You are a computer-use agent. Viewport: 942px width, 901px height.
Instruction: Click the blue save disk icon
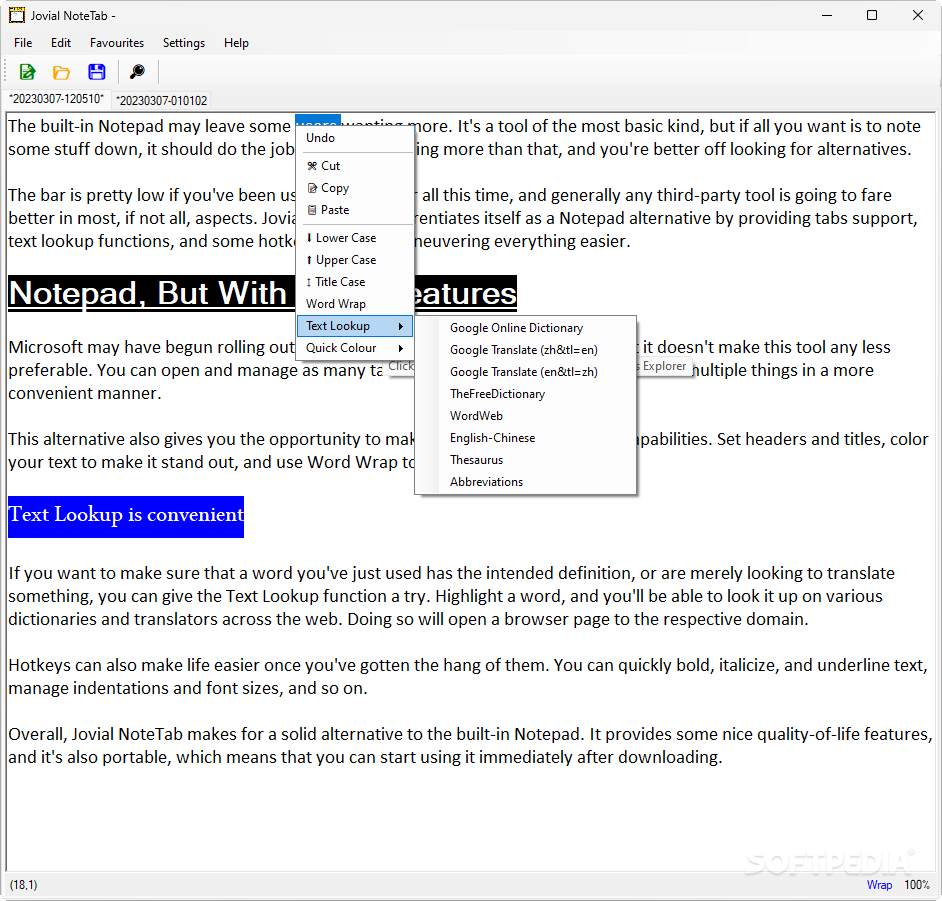(97, 72)
